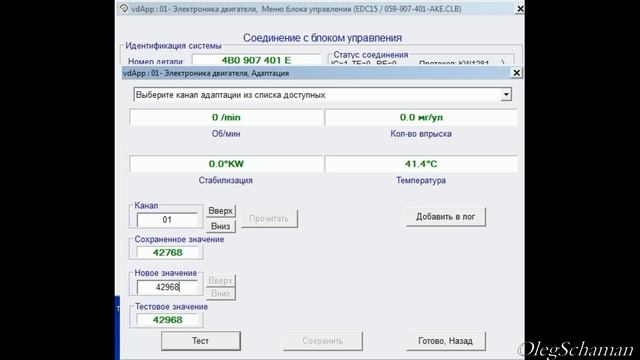Select saved value 42768
640x360 pixels.
pyautogui.click(x=167, y=253)
